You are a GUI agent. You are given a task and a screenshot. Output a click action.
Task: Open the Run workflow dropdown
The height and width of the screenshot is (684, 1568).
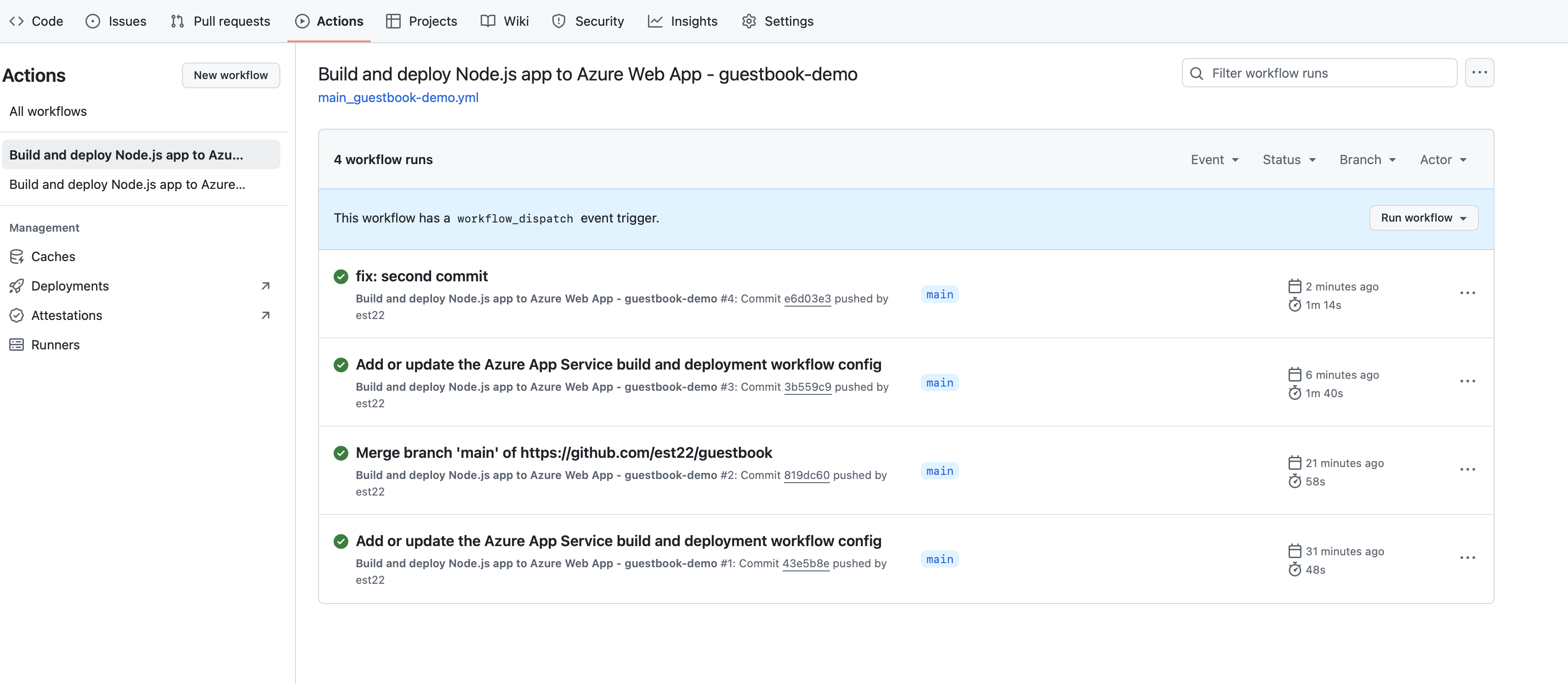1423,218
